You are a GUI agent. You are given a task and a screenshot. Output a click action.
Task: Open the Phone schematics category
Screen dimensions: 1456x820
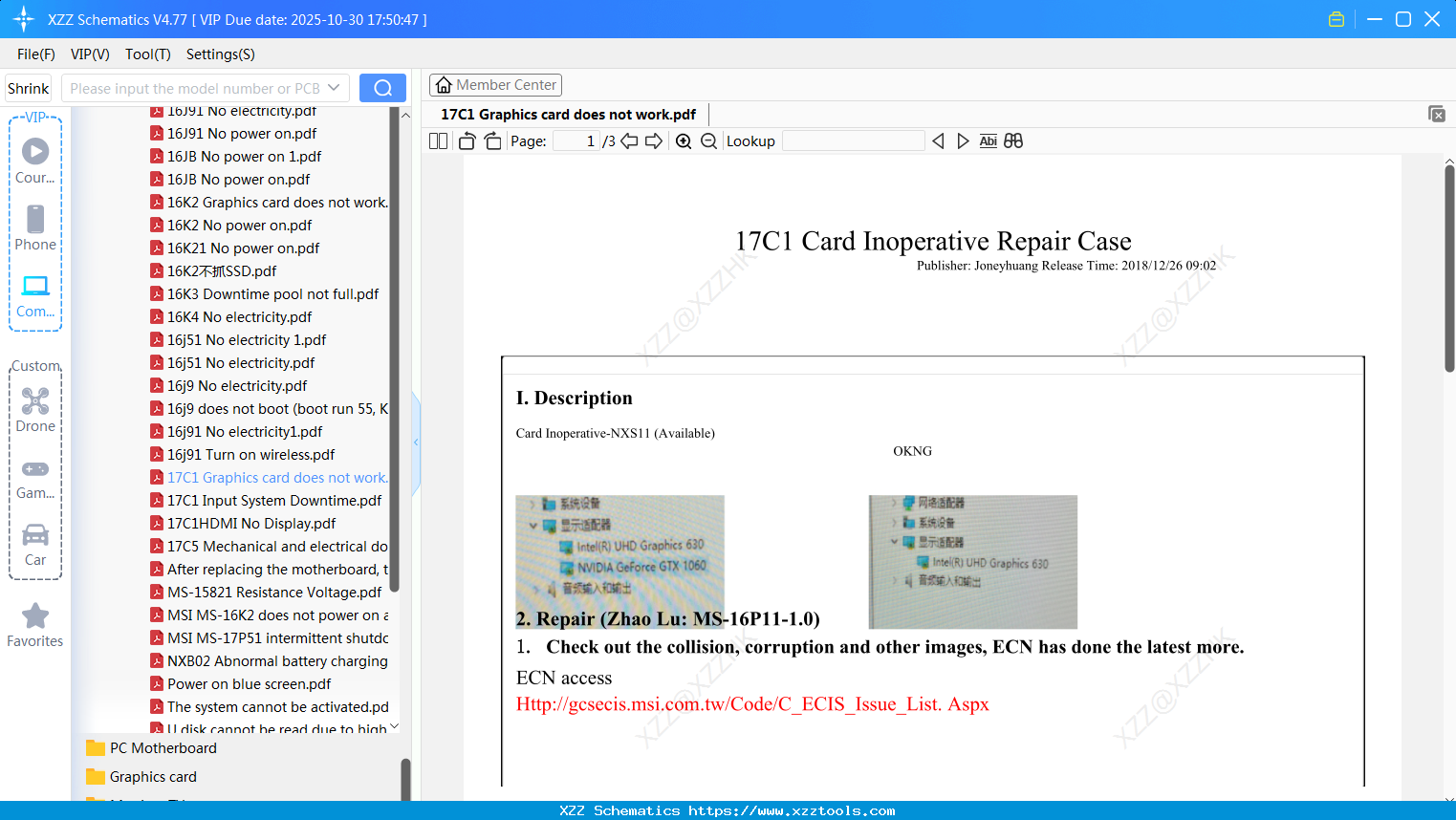tap(35, 227)
